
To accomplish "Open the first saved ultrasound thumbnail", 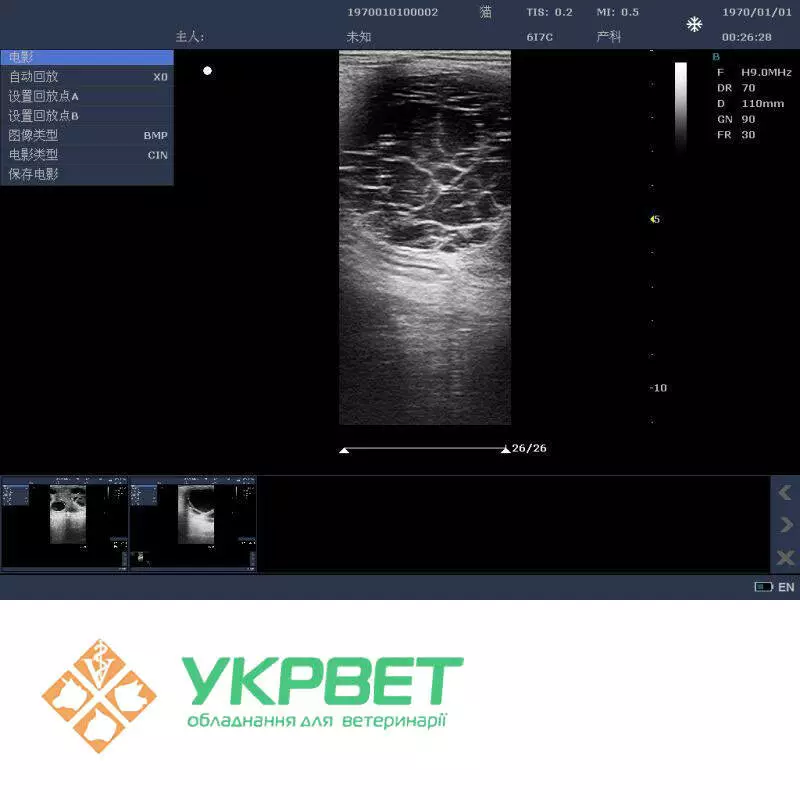I will pos(65,522).
